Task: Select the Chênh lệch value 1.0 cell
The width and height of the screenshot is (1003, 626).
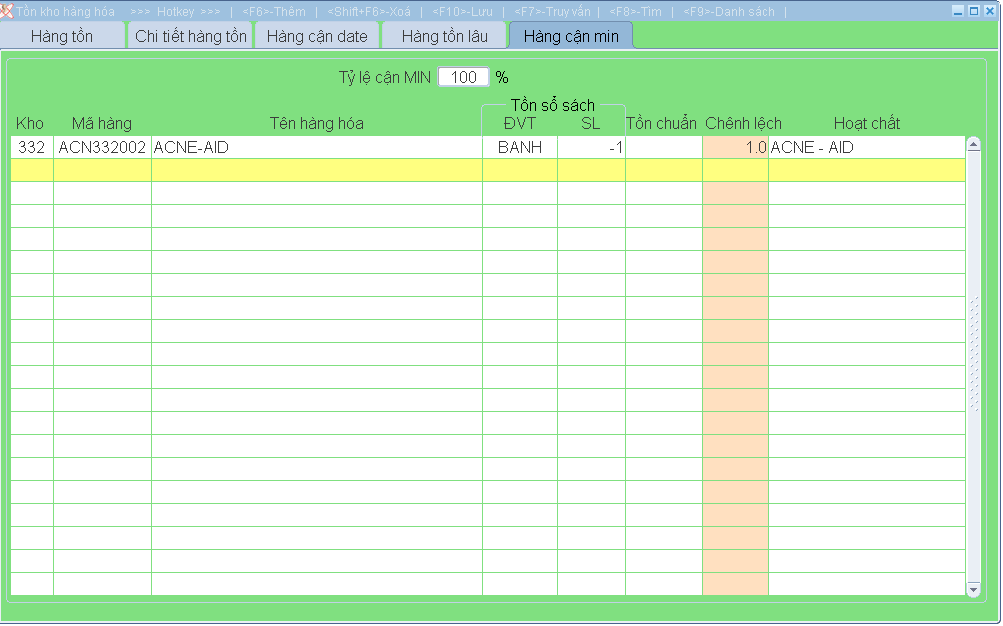Action: click(x=735, y=147)
